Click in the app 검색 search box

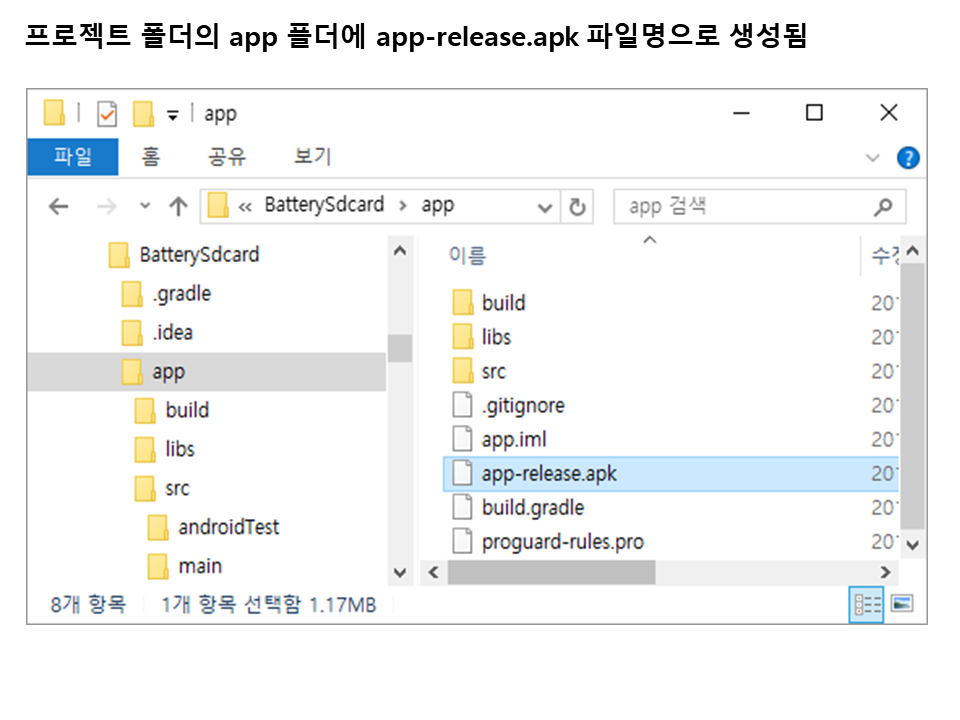[740, 207]
